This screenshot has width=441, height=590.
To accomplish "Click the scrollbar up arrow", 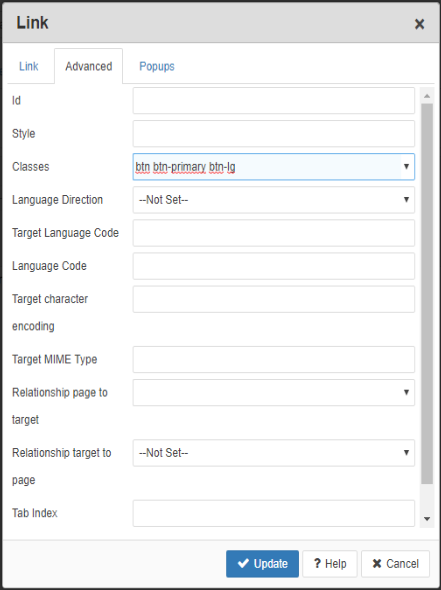I will [x=427, y=96].
